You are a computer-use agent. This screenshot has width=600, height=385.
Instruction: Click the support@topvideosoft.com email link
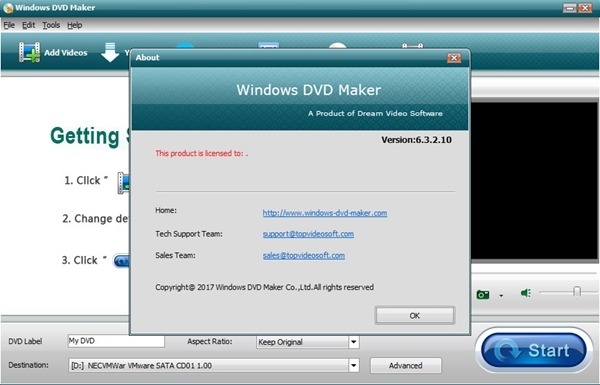[x=308, y=234]
